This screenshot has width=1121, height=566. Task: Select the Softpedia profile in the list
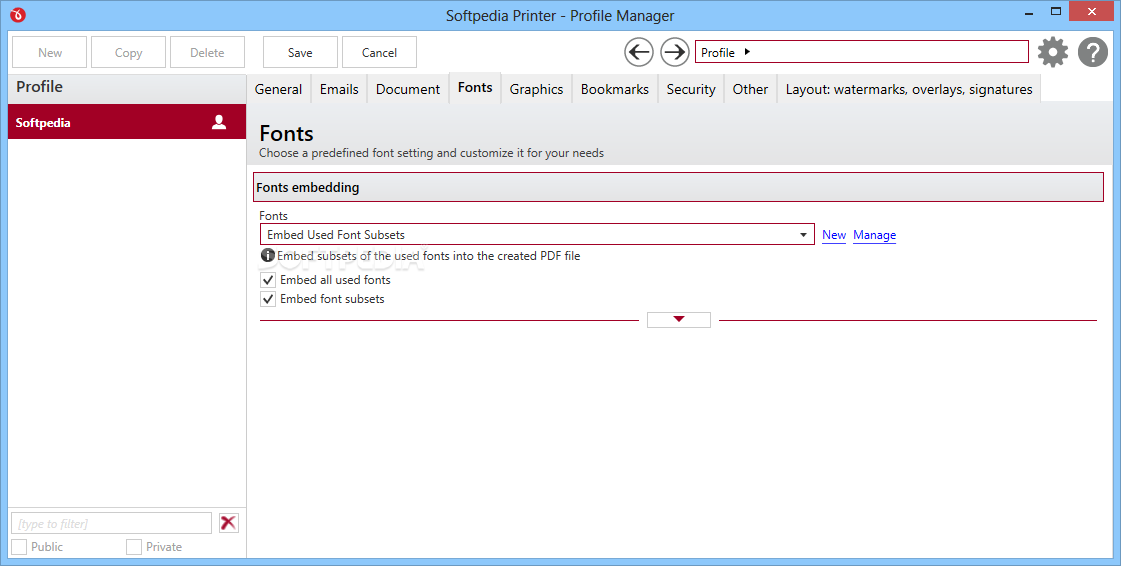point(127,122)
